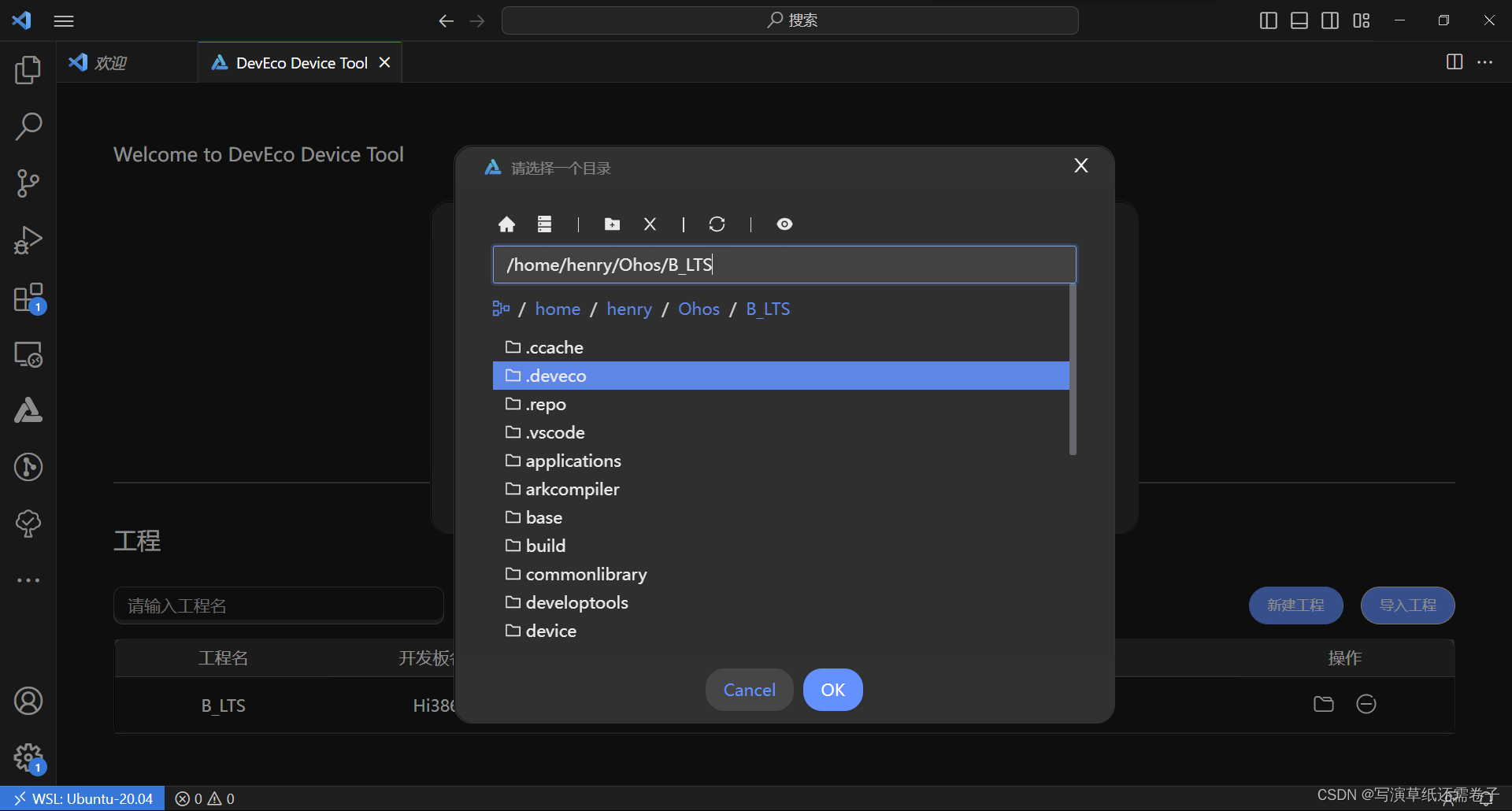This screenshot has width=1512, height=811.
Task: Open the Accounts menu in the activity bar
Action: 28,701
